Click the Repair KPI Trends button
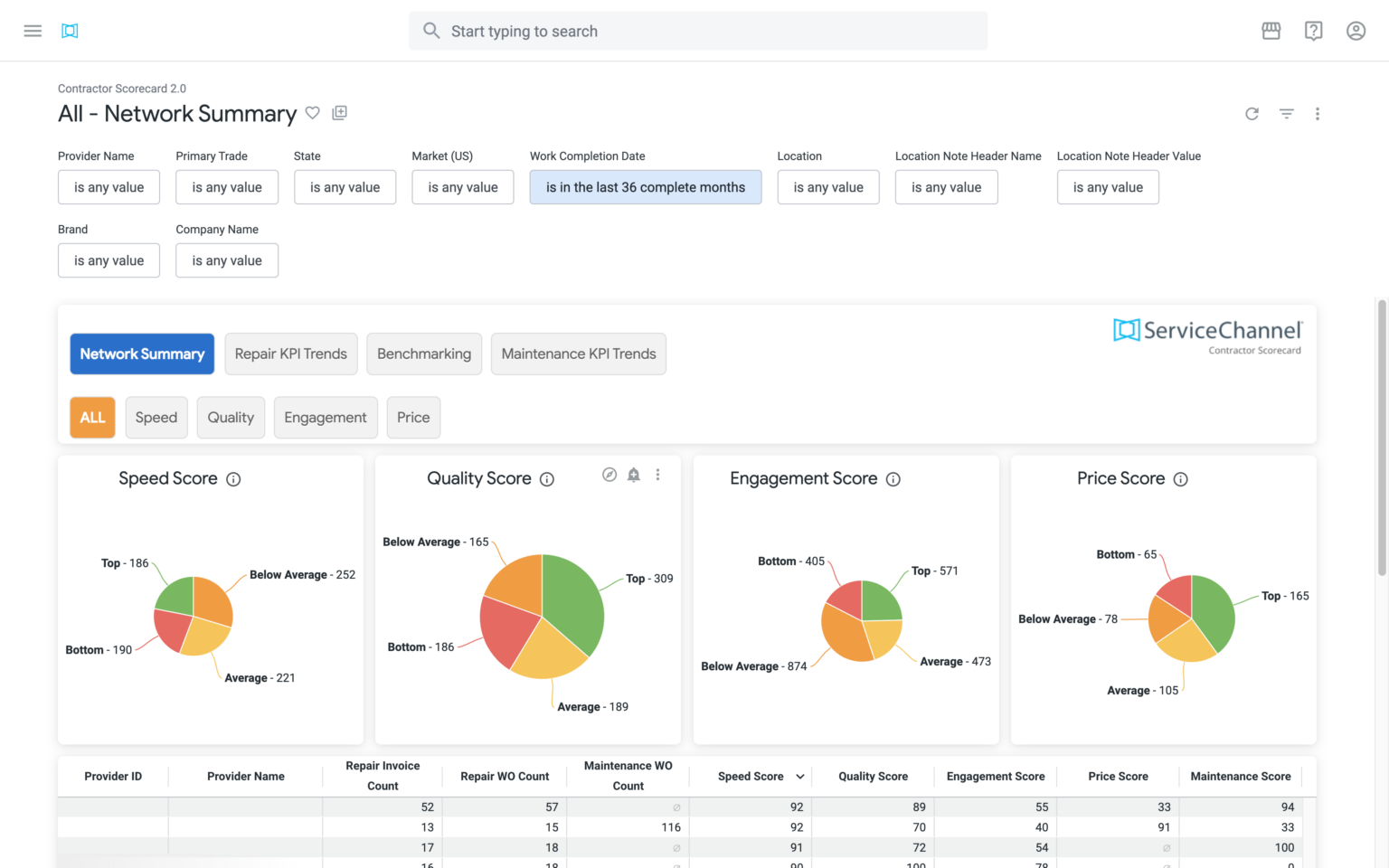Viewport: 1389px width, 868px height. (x=290, y=354)
